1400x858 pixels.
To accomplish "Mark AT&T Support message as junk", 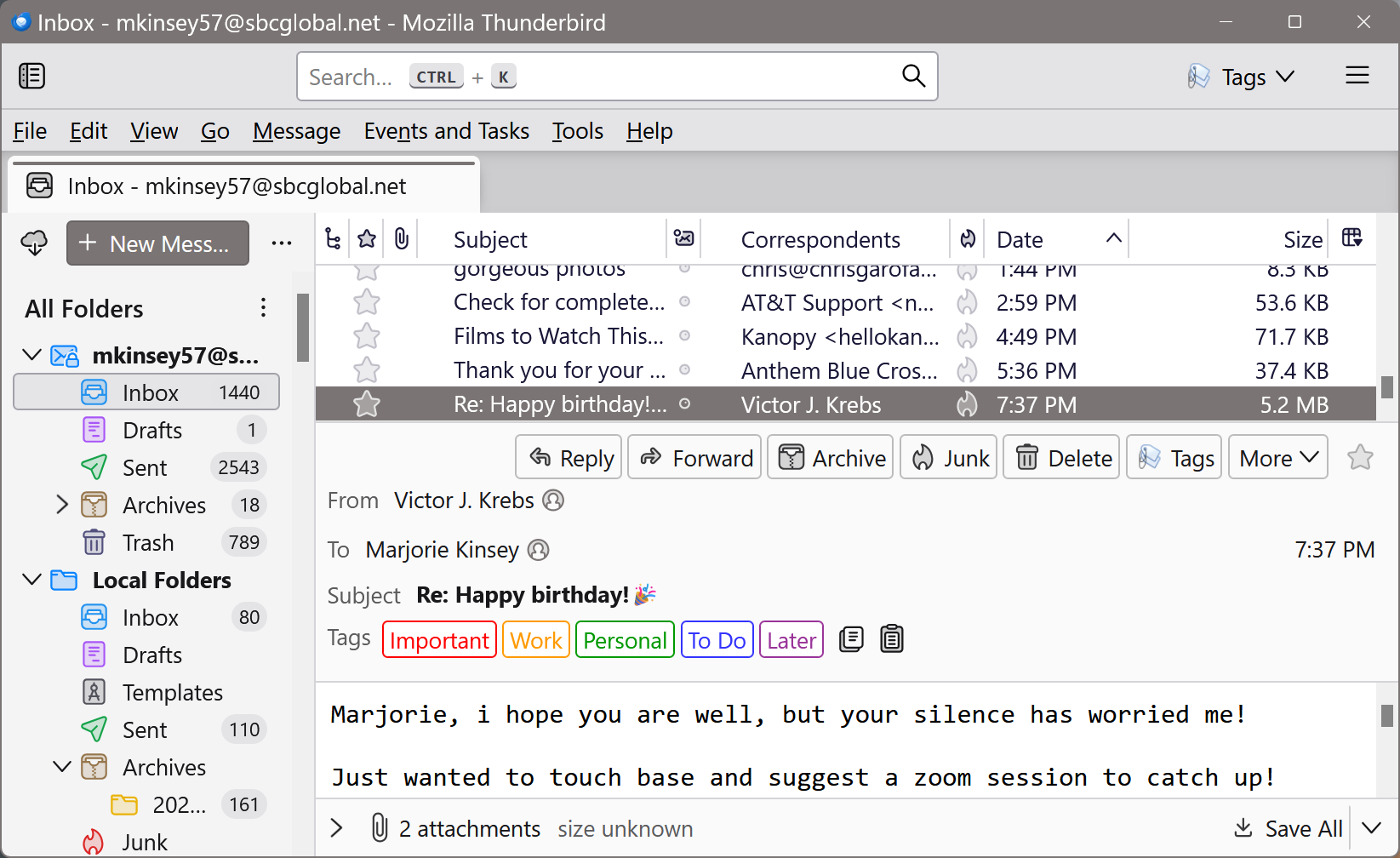I will click(x=967, y=302).
